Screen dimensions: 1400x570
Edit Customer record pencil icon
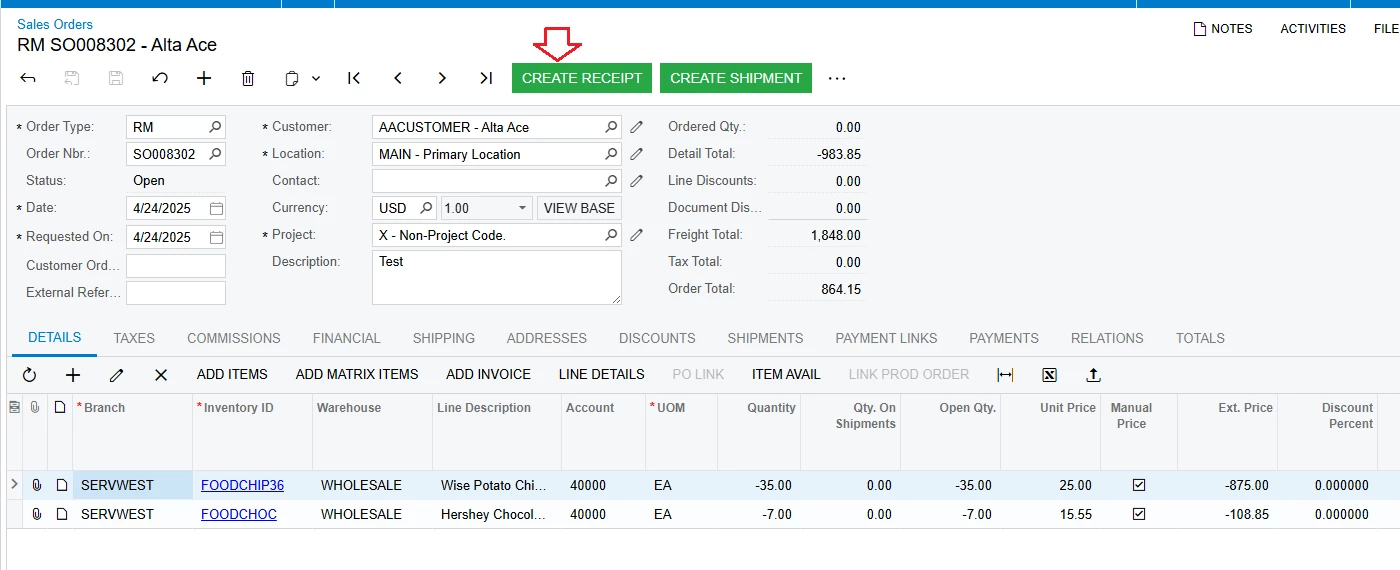tap(636, 127)
